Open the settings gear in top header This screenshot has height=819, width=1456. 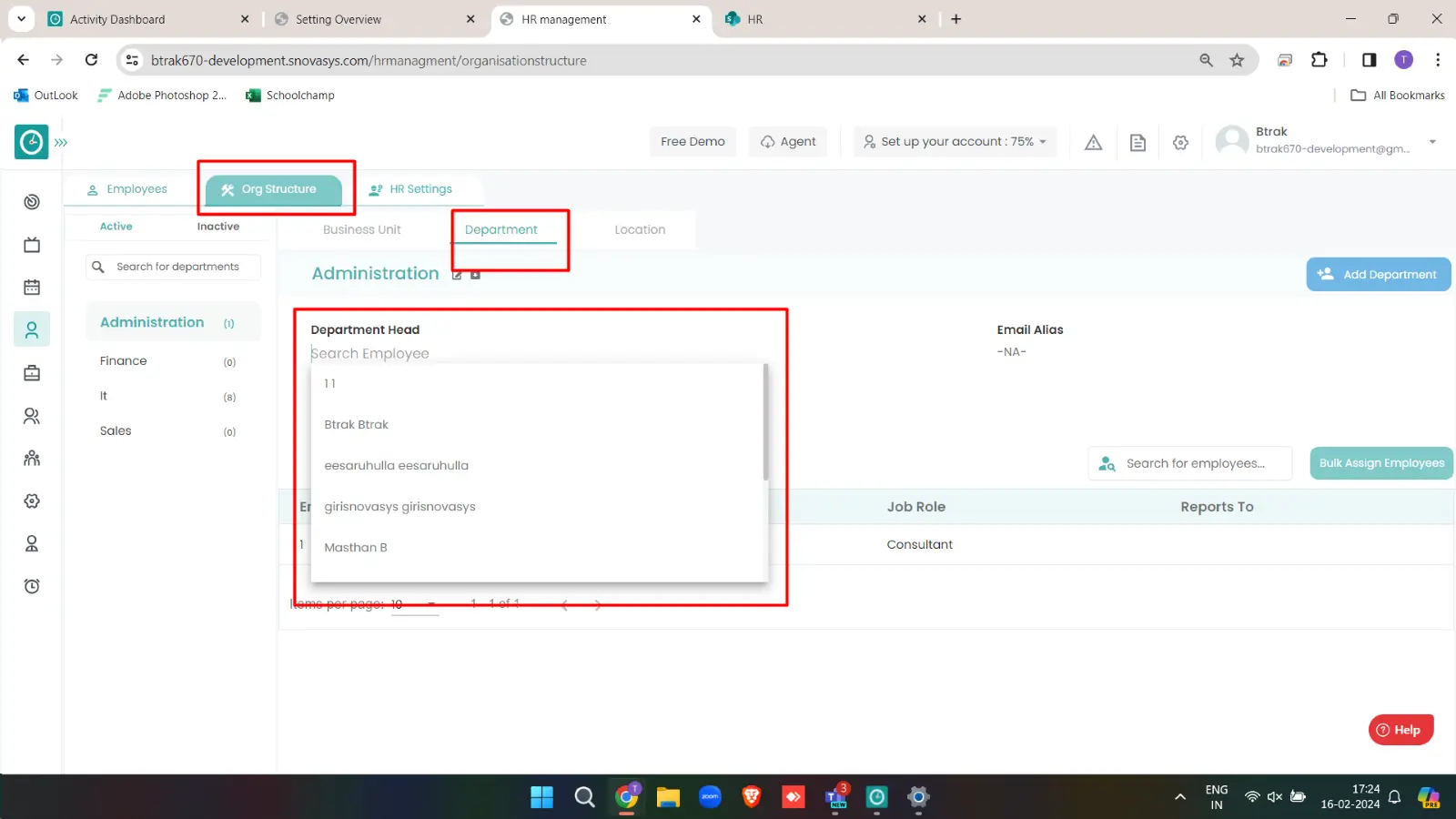(1181, 142)
